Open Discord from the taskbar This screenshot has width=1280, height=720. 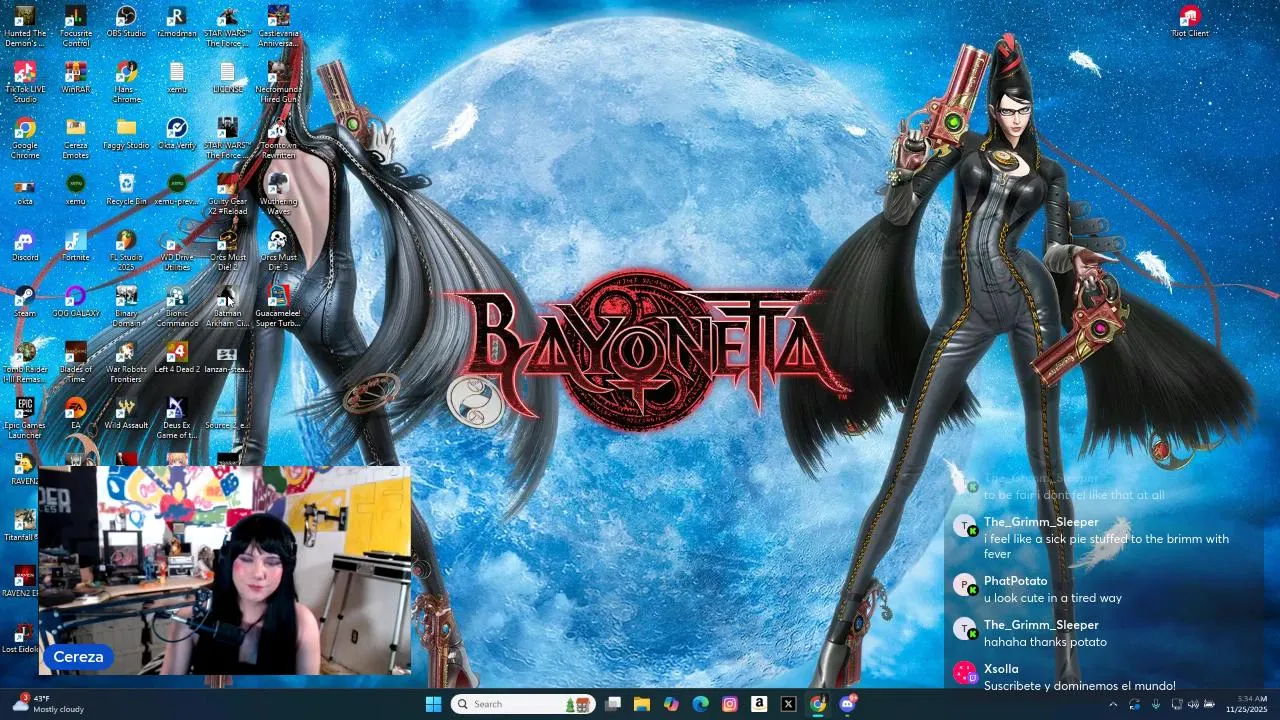(x=848, y=704)
